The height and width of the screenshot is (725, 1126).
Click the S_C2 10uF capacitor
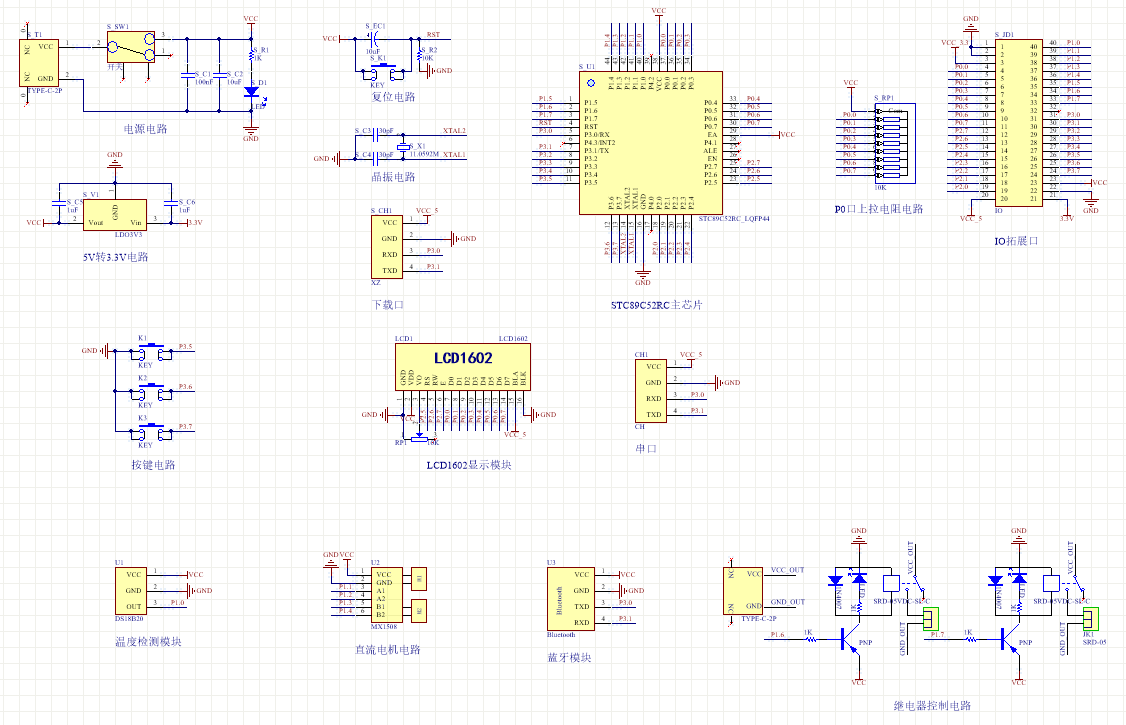[x=220, y=75]
